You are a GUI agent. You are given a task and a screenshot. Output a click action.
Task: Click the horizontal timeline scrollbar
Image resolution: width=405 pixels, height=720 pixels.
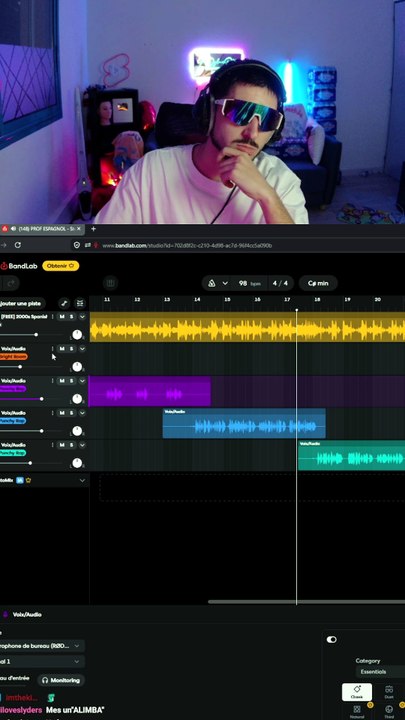pos(306,602)
